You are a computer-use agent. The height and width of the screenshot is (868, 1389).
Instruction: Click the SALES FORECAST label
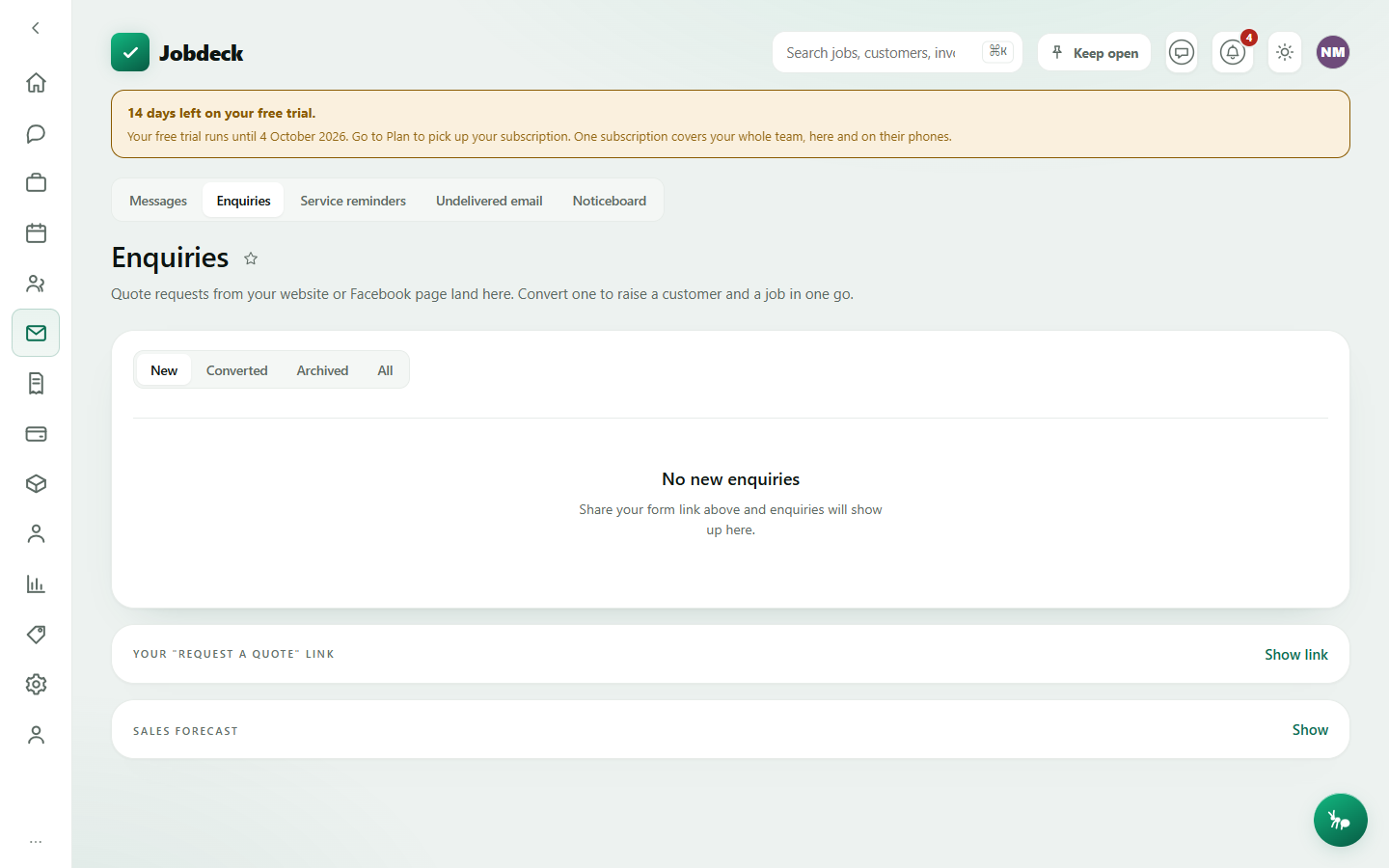(185, 731)
